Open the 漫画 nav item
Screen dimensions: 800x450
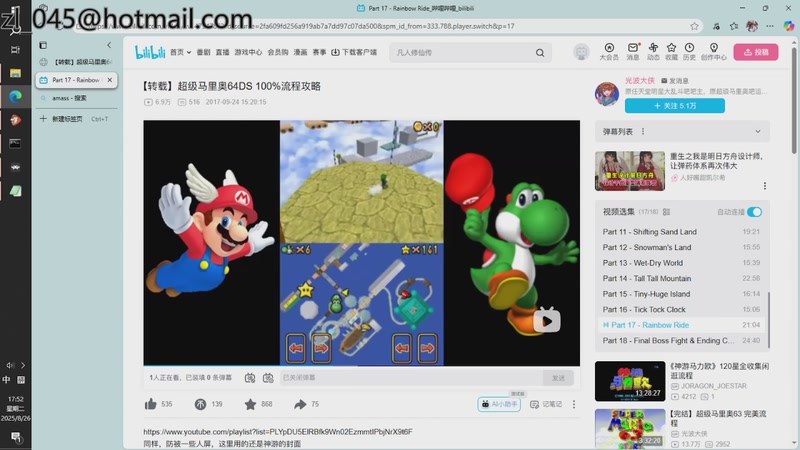[300, 52]
